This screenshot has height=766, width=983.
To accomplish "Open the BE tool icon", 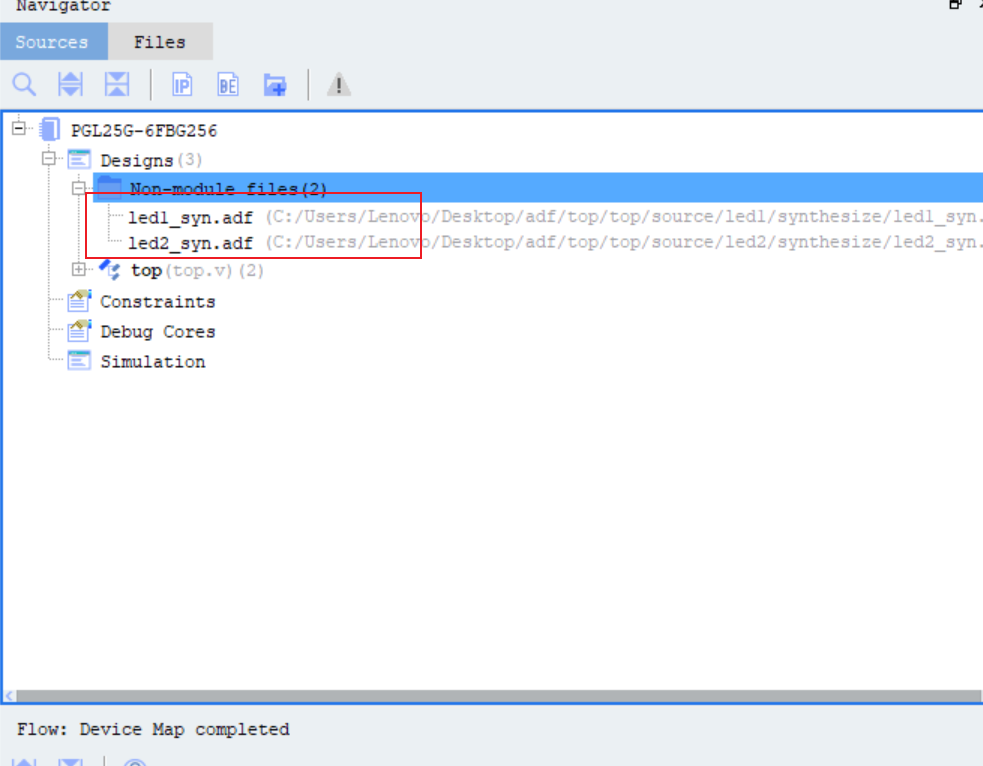I will [x=228, y=85].
